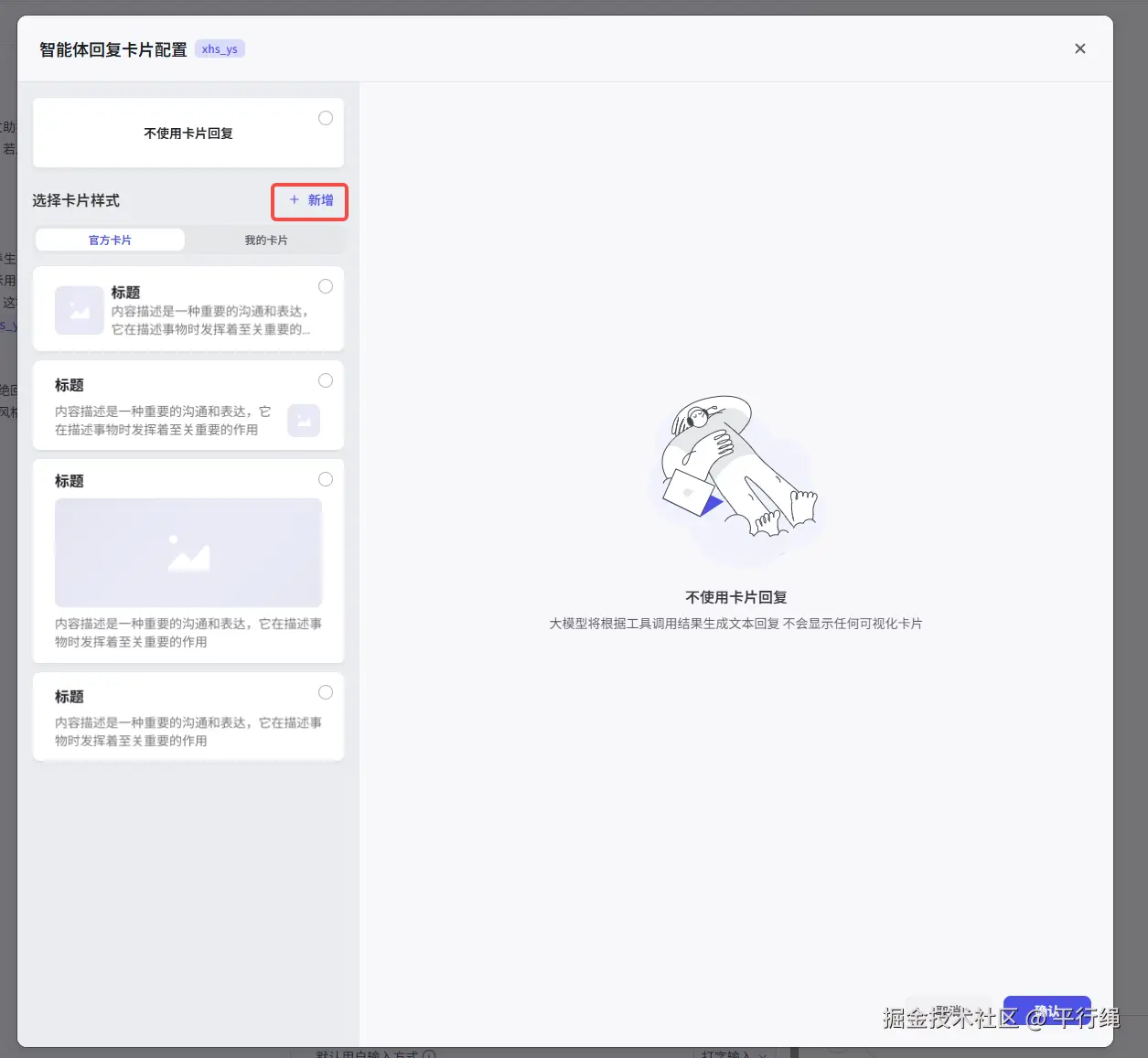Switch to the 我的卡片 tab
Image resolution: width=1148 pixels, height=1058 pixels.
click(x=265, y=240)
